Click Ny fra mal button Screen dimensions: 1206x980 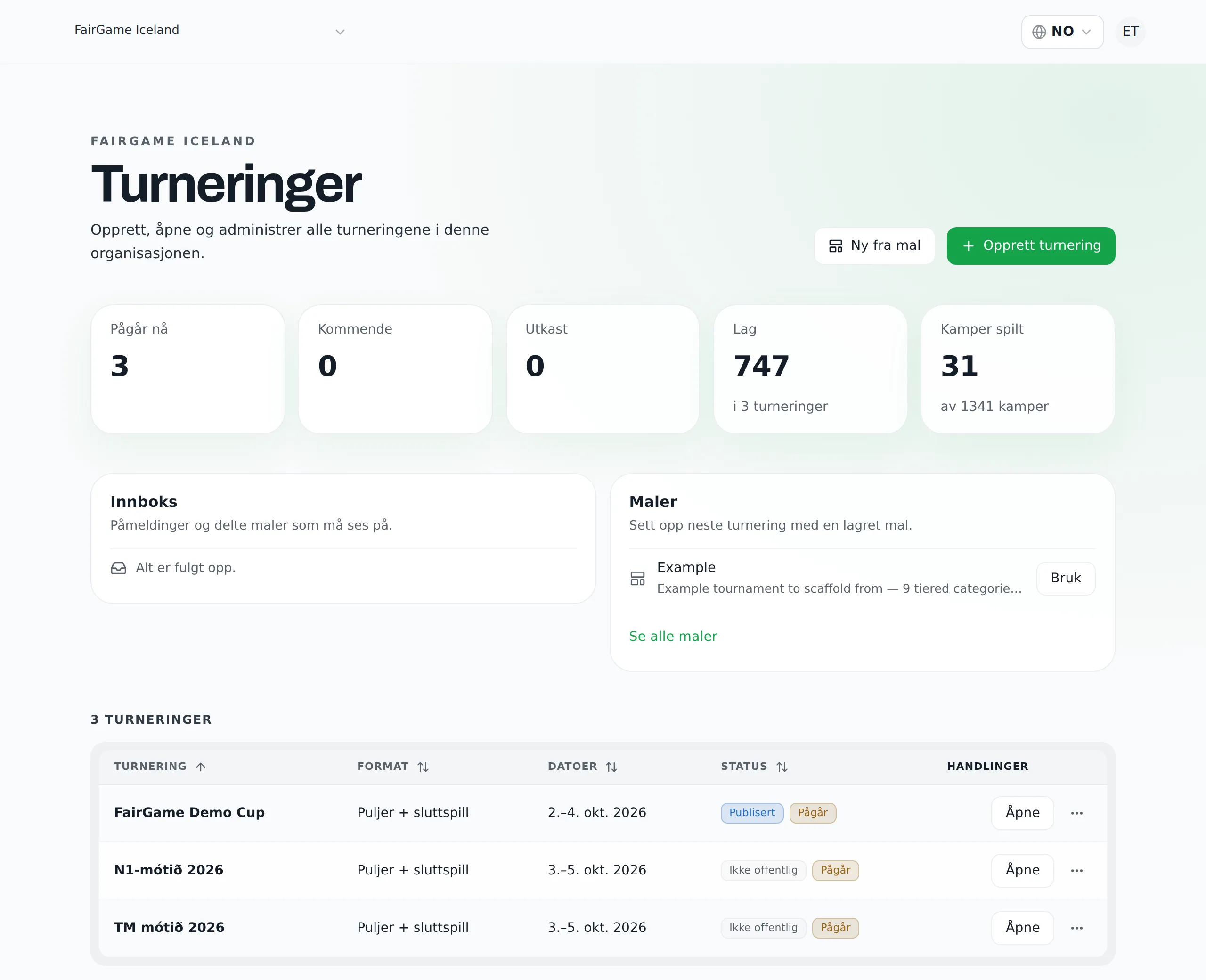pyautogui.click(x=874, y=245)
